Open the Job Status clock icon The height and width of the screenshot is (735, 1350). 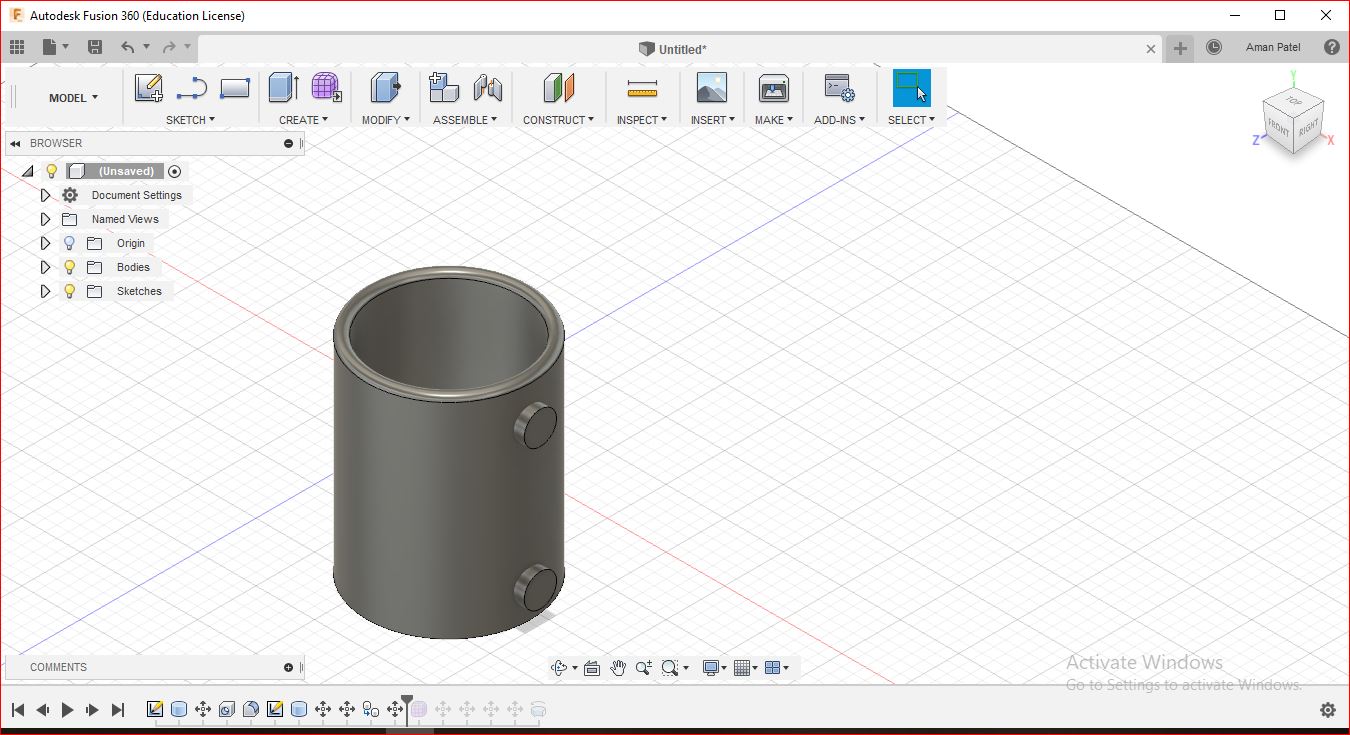click(1214, 47)
